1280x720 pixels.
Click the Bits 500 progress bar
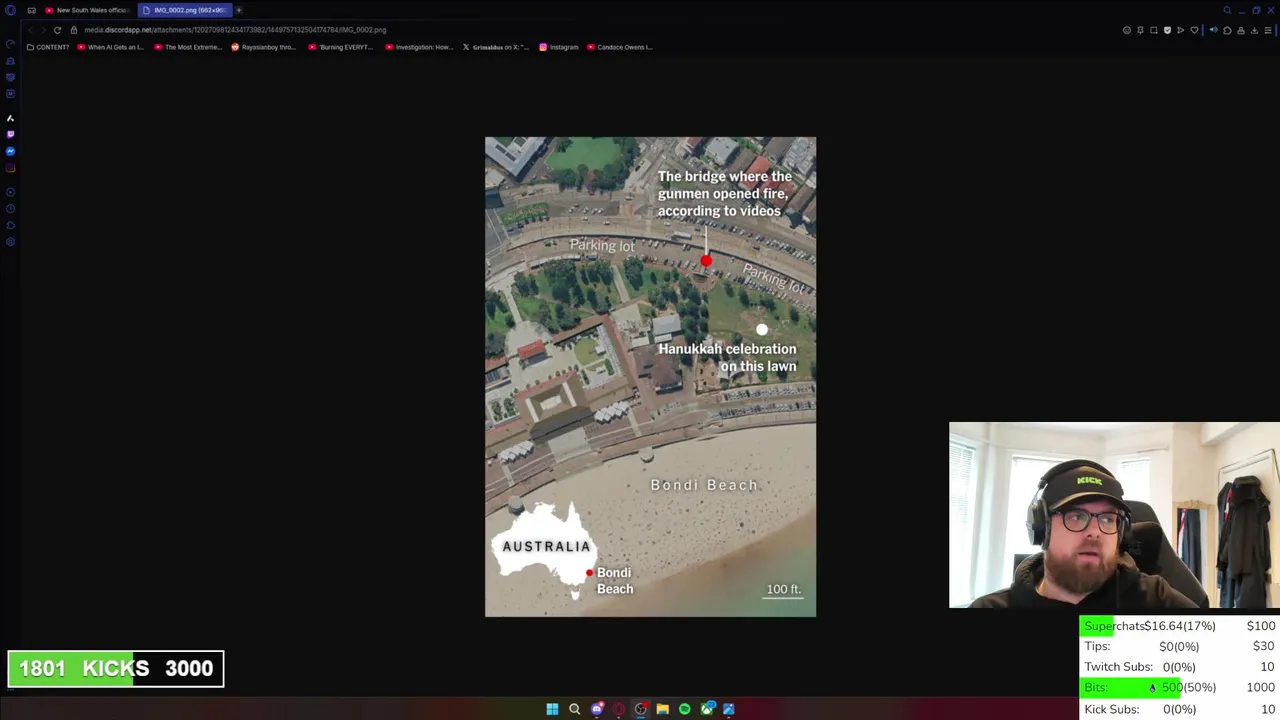(1180, 688)
